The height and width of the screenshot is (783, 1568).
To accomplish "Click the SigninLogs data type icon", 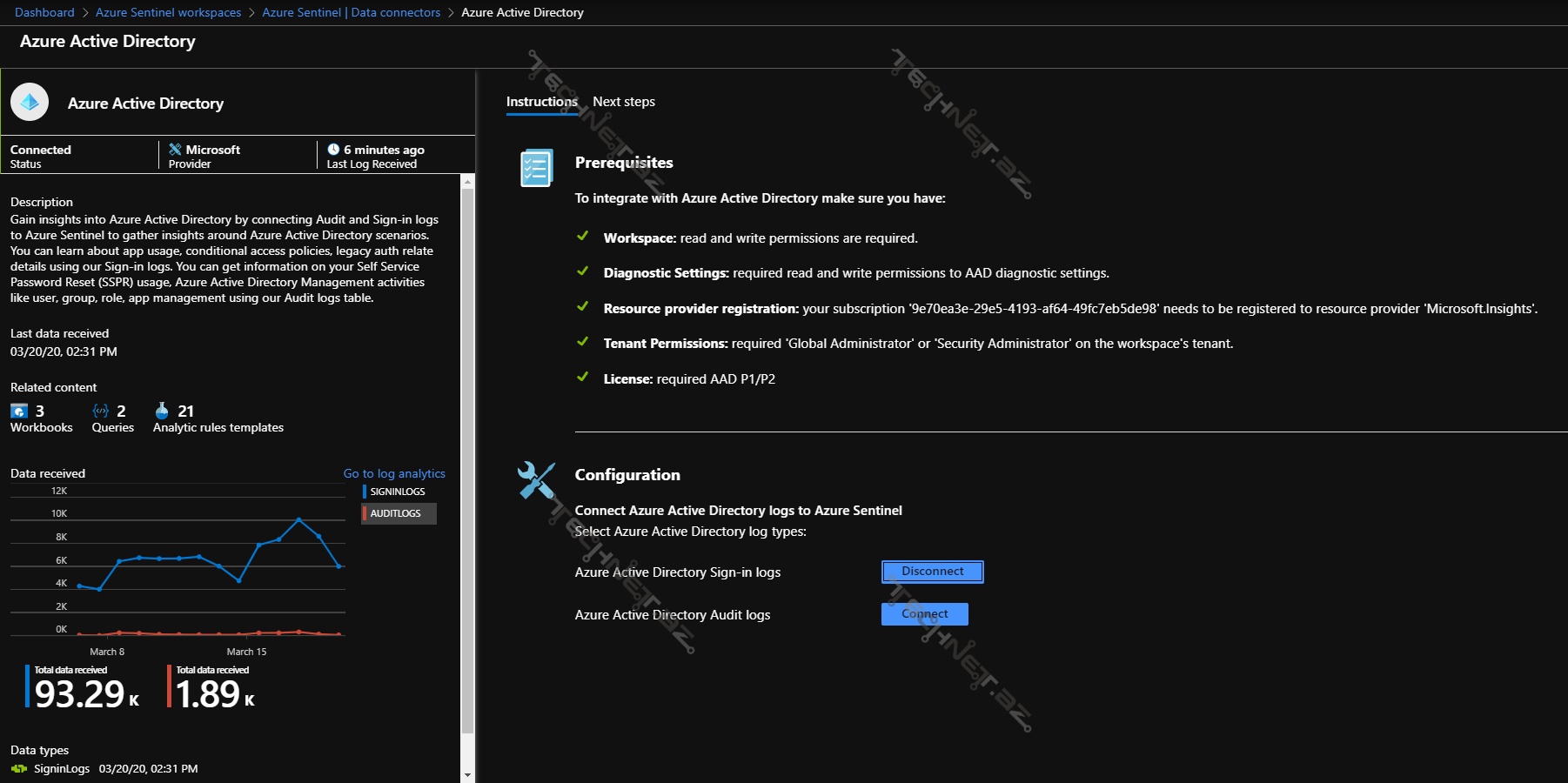I will point(19,768).
